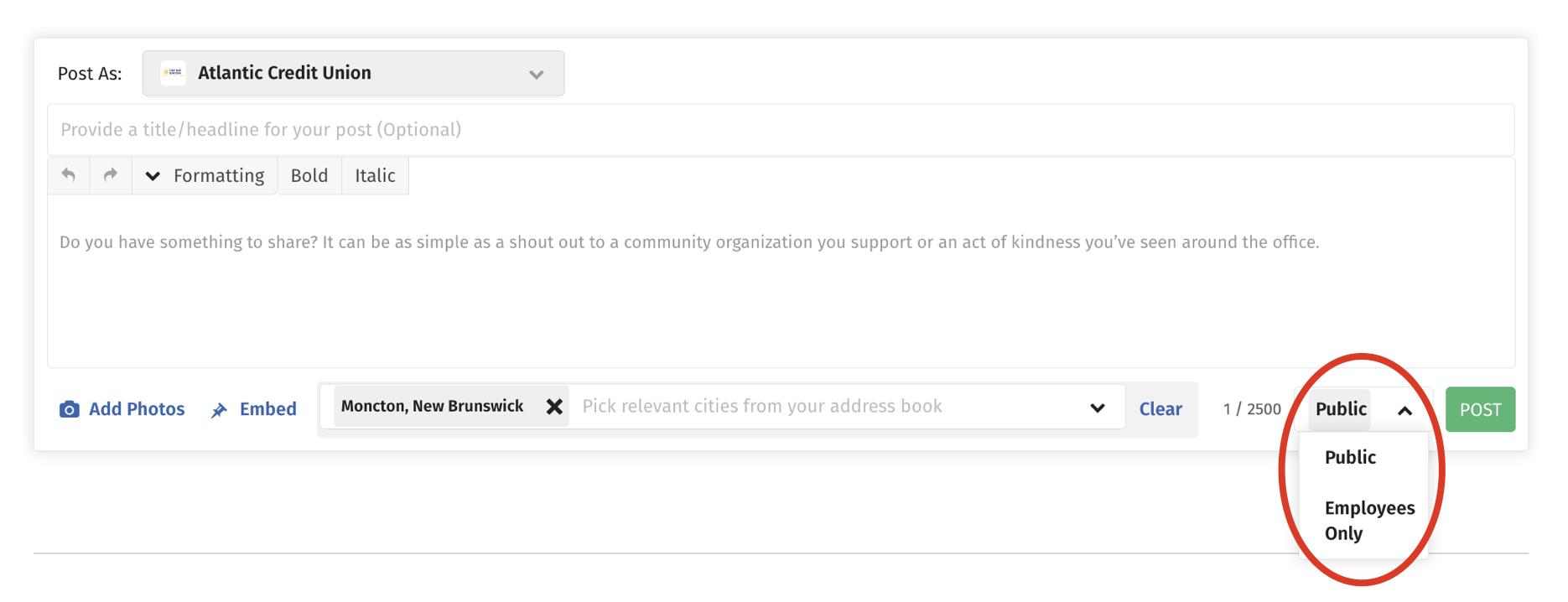Collapse the Public visibility dropdown

tap(1404, 410)
